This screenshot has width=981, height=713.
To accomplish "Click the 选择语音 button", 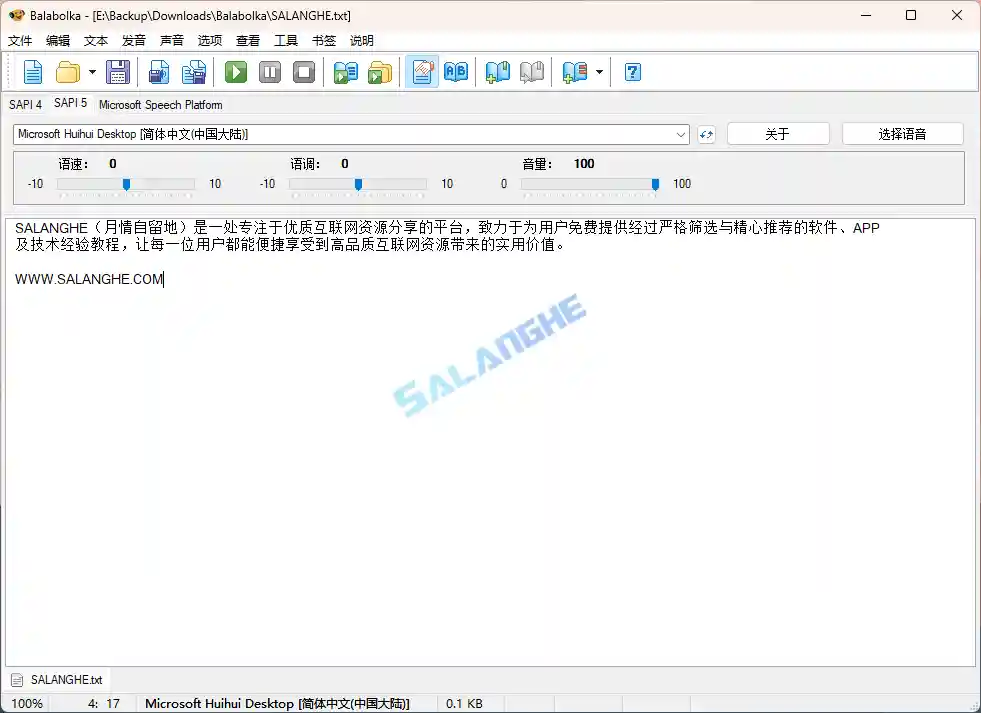I will [902, 134].
